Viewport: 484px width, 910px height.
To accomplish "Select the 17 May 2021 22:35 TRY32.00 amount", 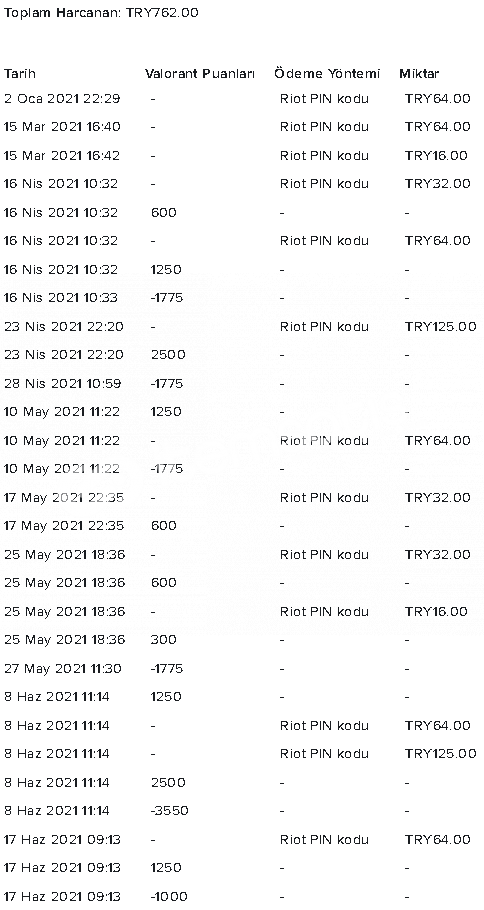I will tap(438, 498).
